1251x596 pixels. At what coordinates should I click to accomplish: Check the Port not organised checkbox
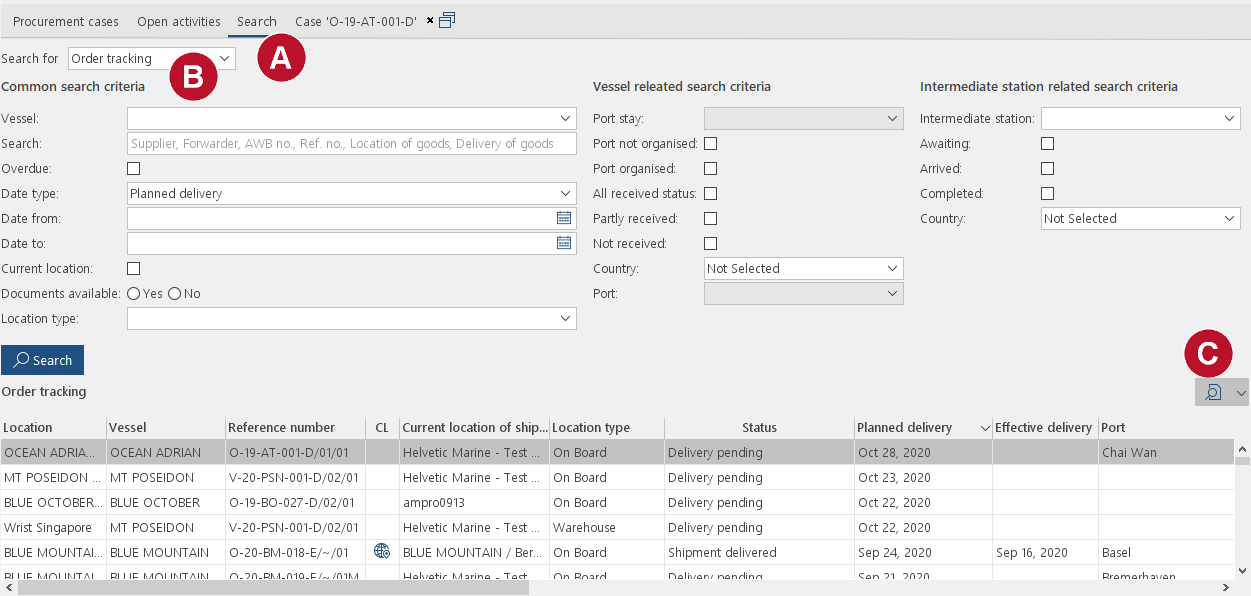click(x=711, y=144)
